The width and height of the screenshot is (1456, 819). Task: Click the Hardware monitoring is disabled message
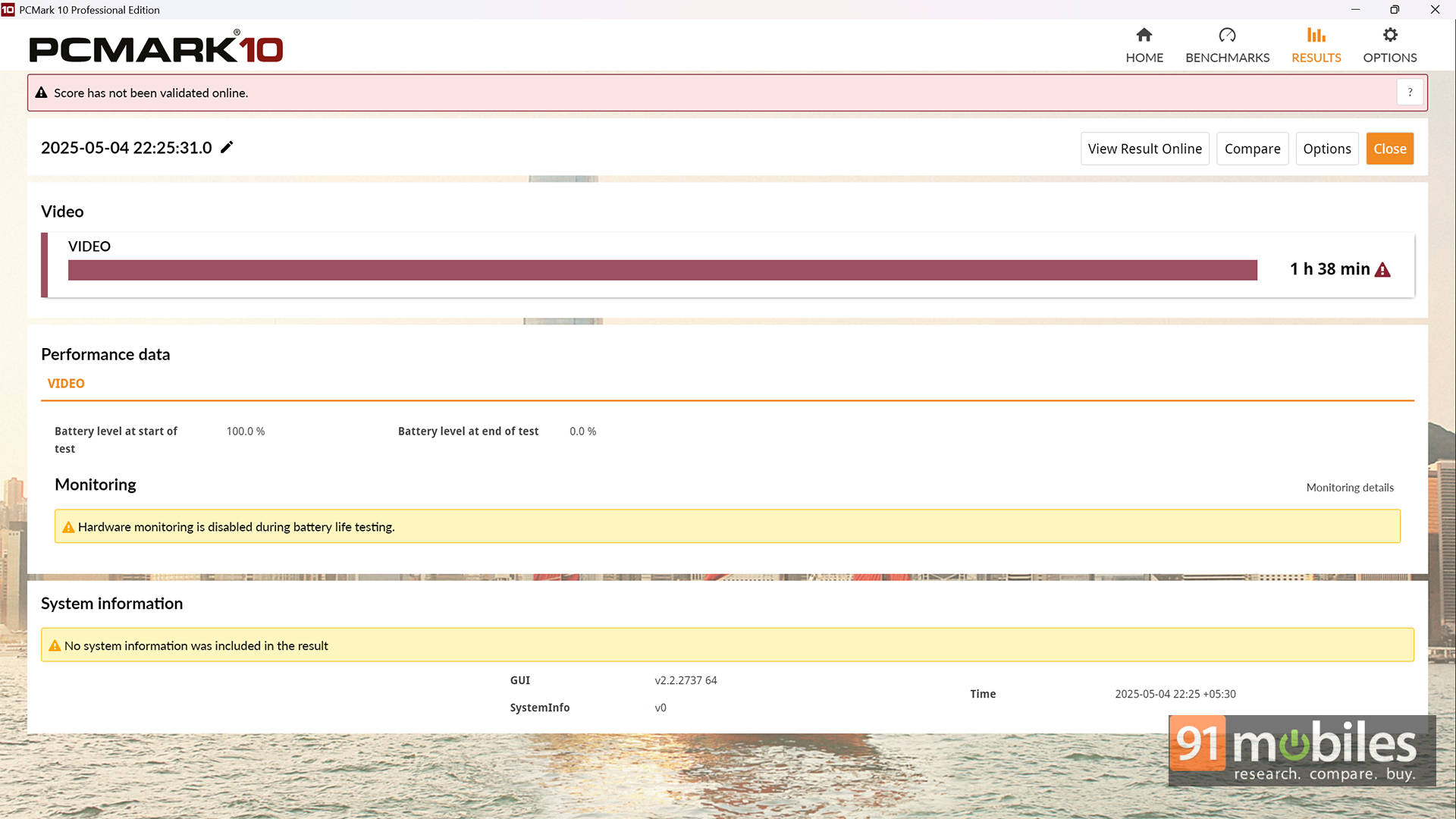236,527
